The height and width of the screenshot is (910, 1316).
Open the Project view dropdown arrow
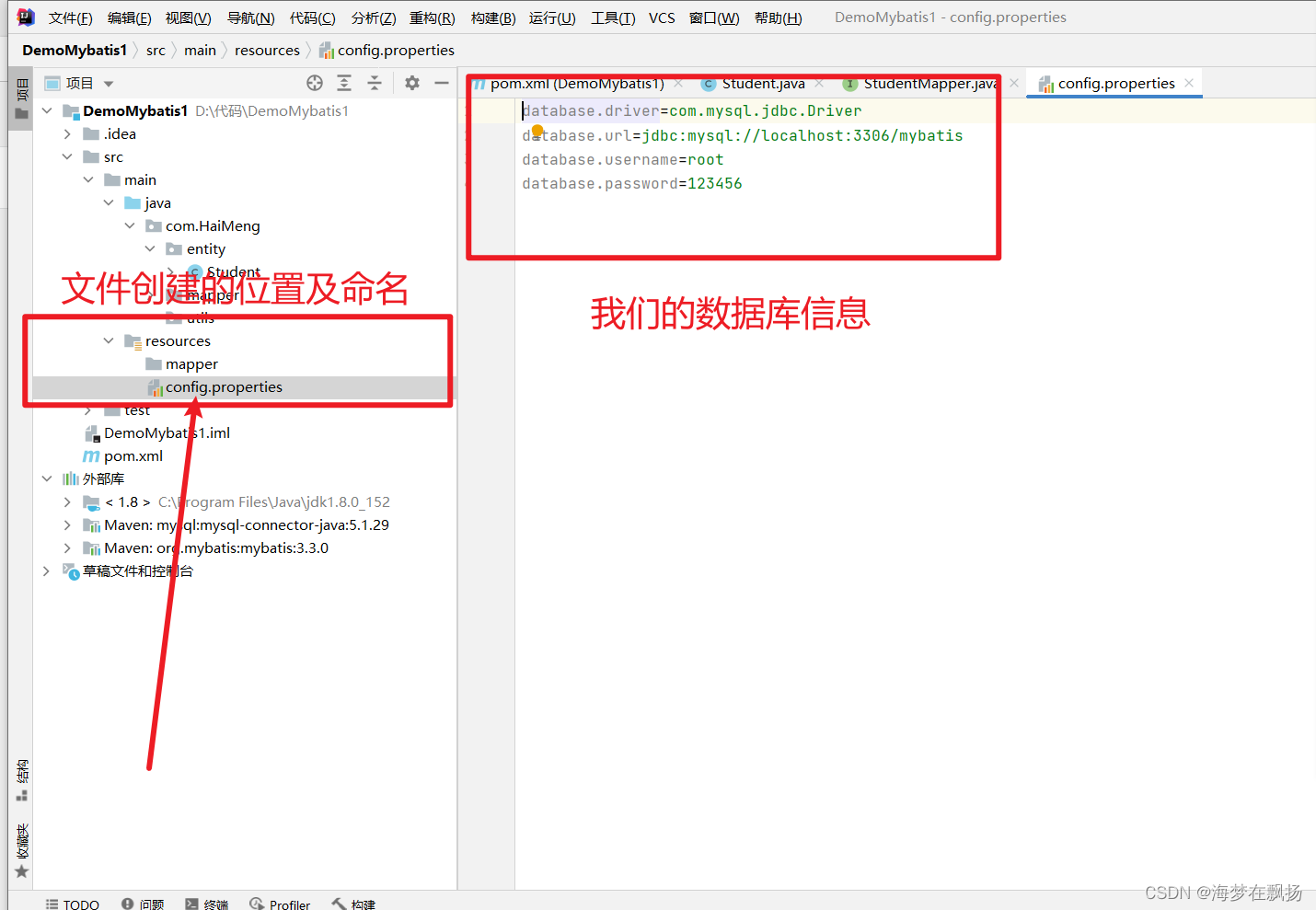[109, 84]
